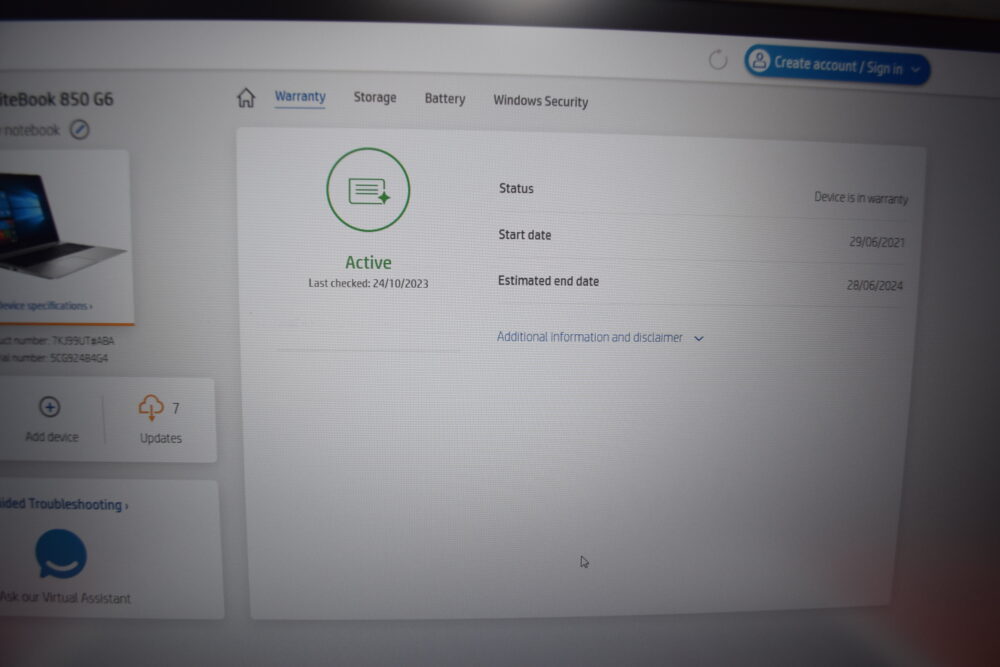Click the serial number text
Viewport: 1000px width, 667px height.
tap(54, 358)
